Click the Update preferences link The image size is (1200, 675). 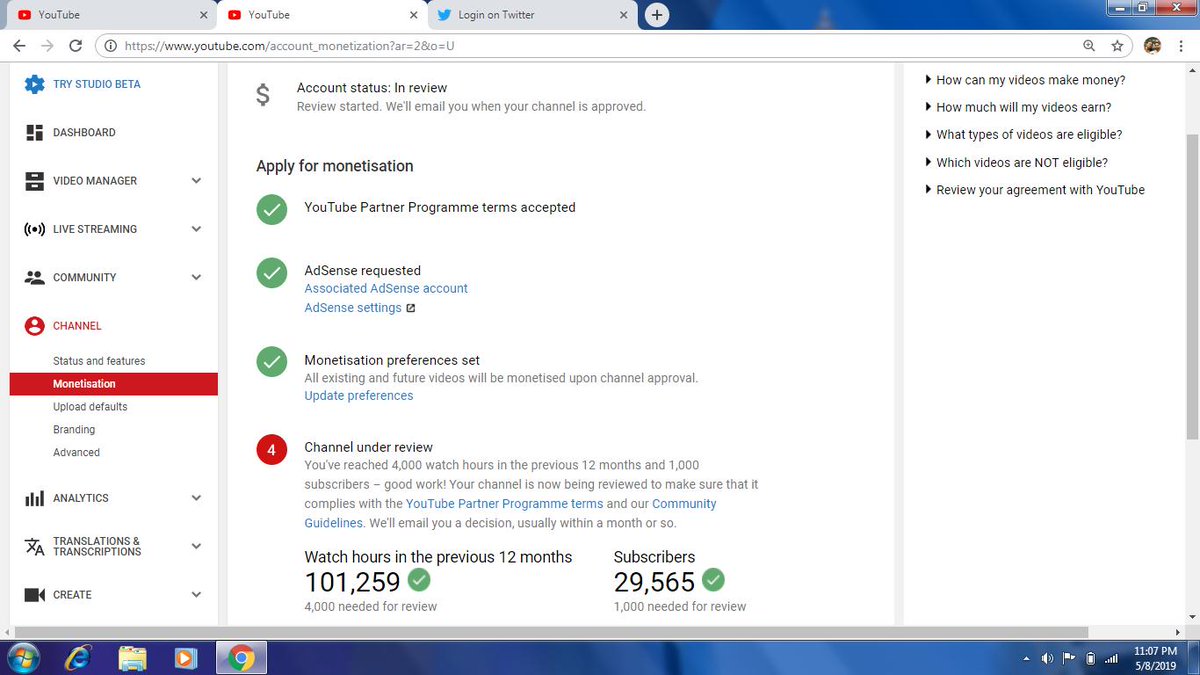(359, 396)
